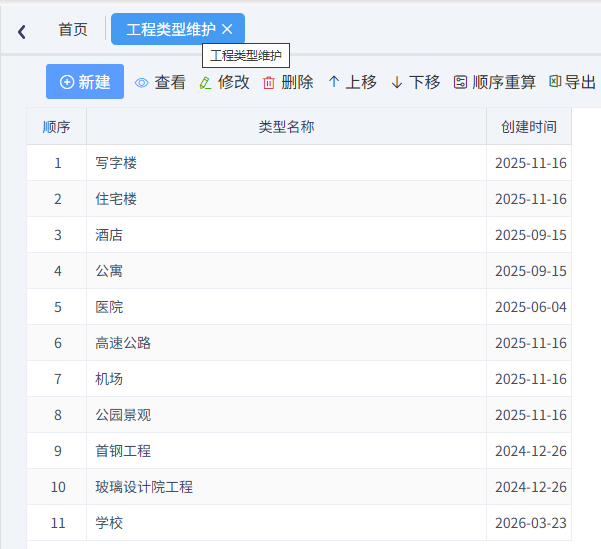Click the 机场 row date 2025-11-16
The width and height of the screenshot is (601, 549).
(x=529, y=379)
